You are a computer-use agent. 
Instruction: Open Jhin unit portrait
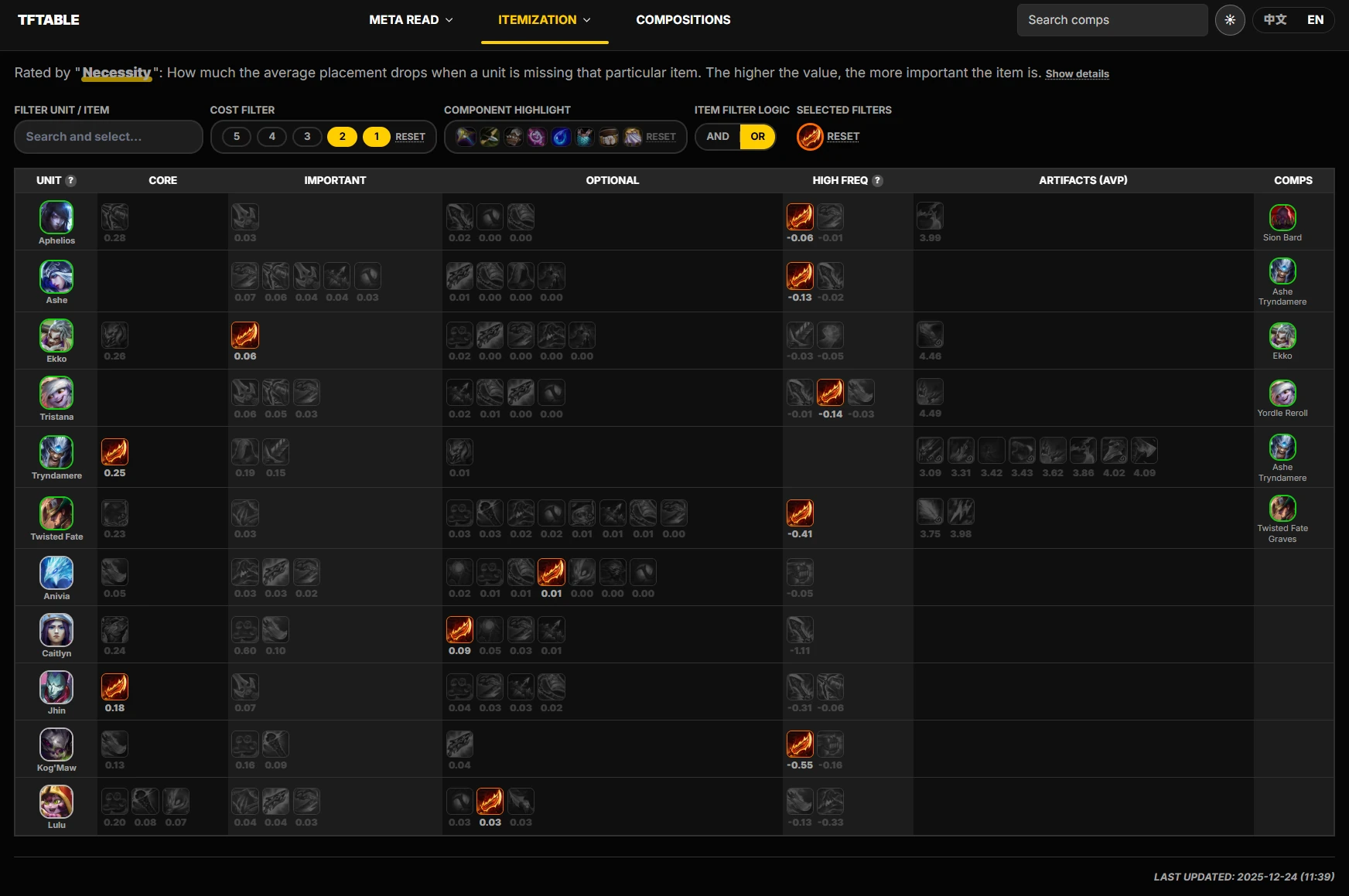56,687
